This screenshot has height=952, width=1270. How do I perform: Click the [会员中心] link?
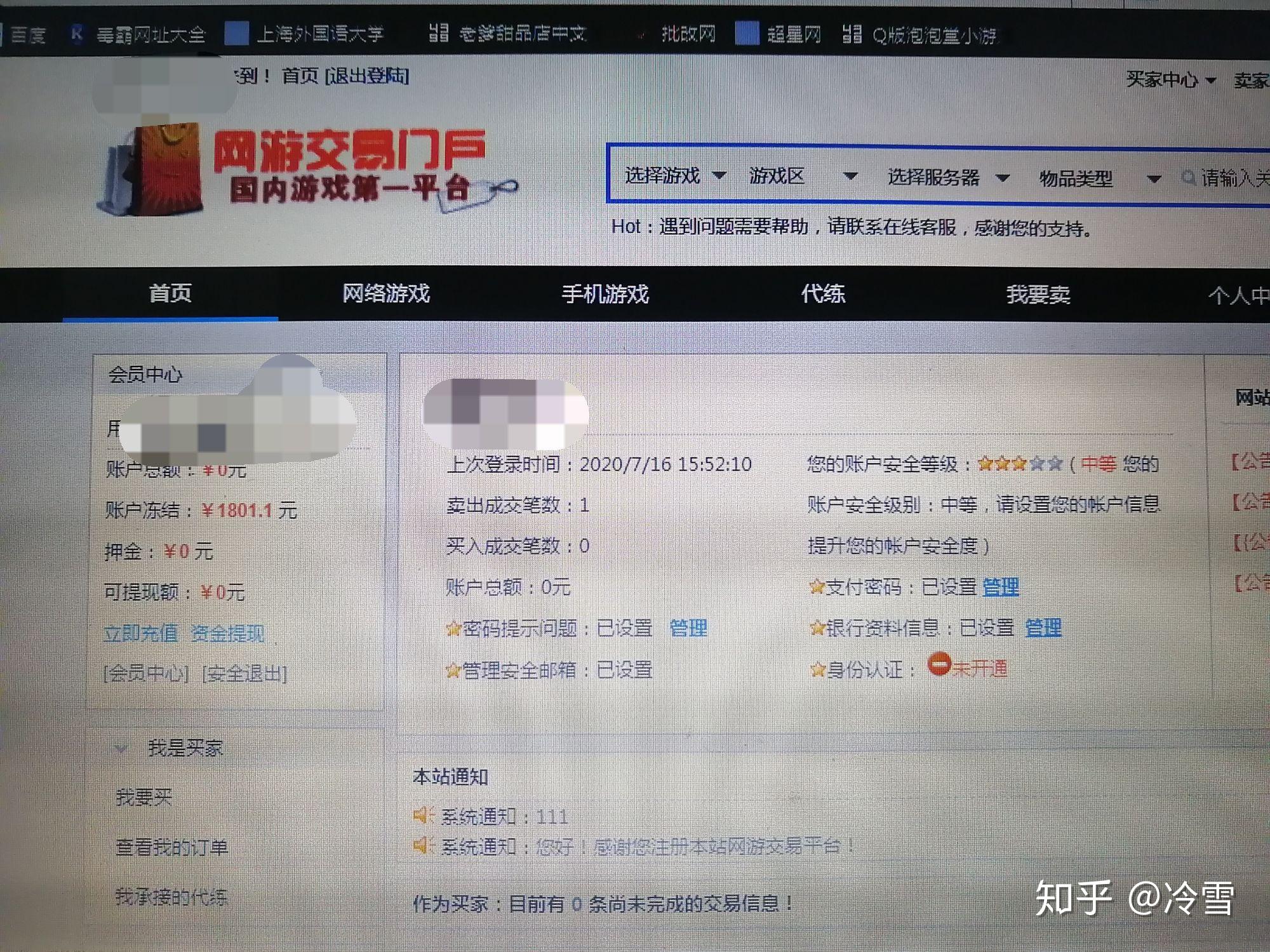point(146,673)
